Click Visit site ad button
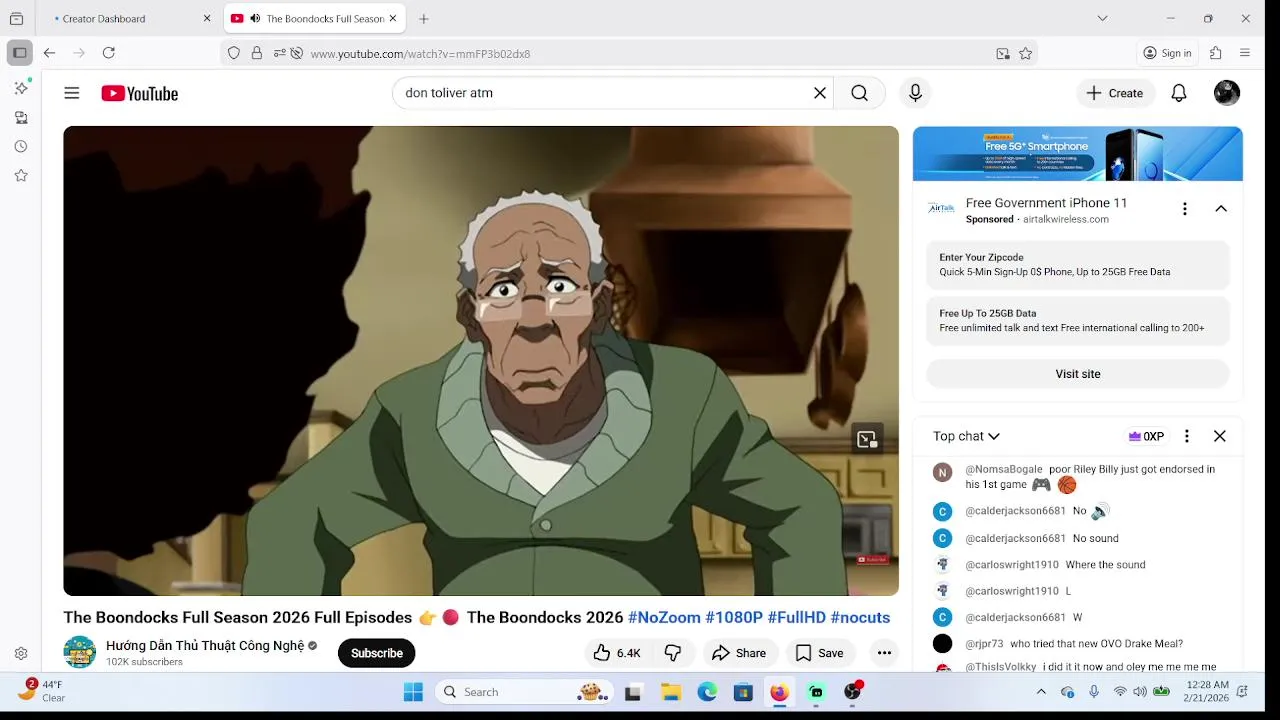Image resolution: width=1280 pixels, height=720 pixels. (1077, 374)
